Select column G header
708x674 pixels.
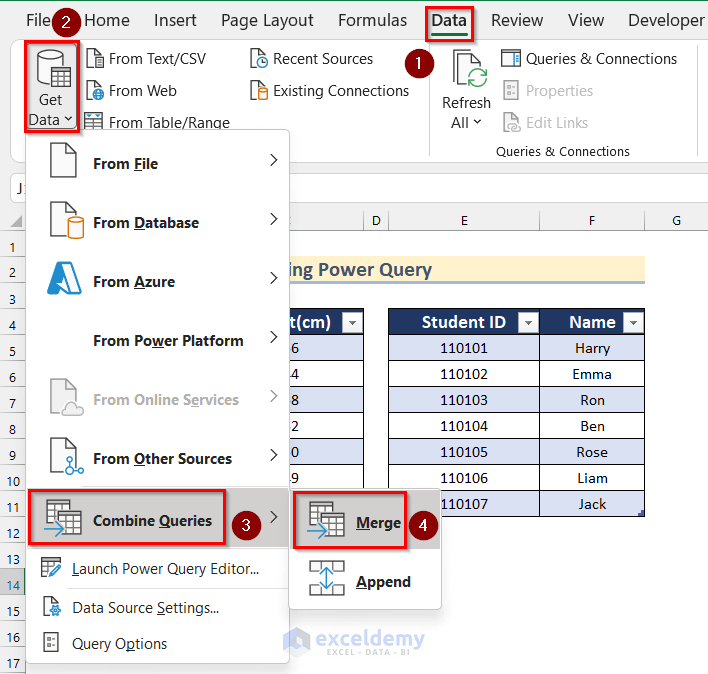pyautogui.click(x=676, y=220)
